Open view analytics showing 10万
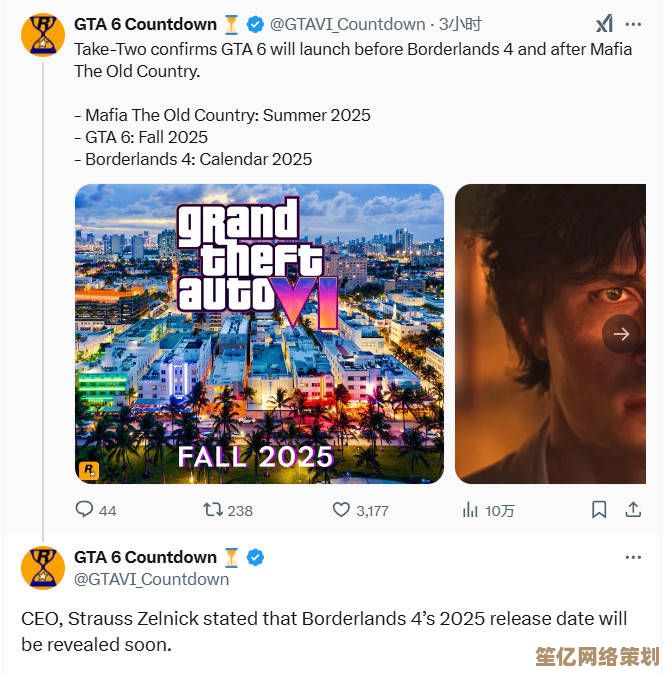666x675 pixels. 470,510
